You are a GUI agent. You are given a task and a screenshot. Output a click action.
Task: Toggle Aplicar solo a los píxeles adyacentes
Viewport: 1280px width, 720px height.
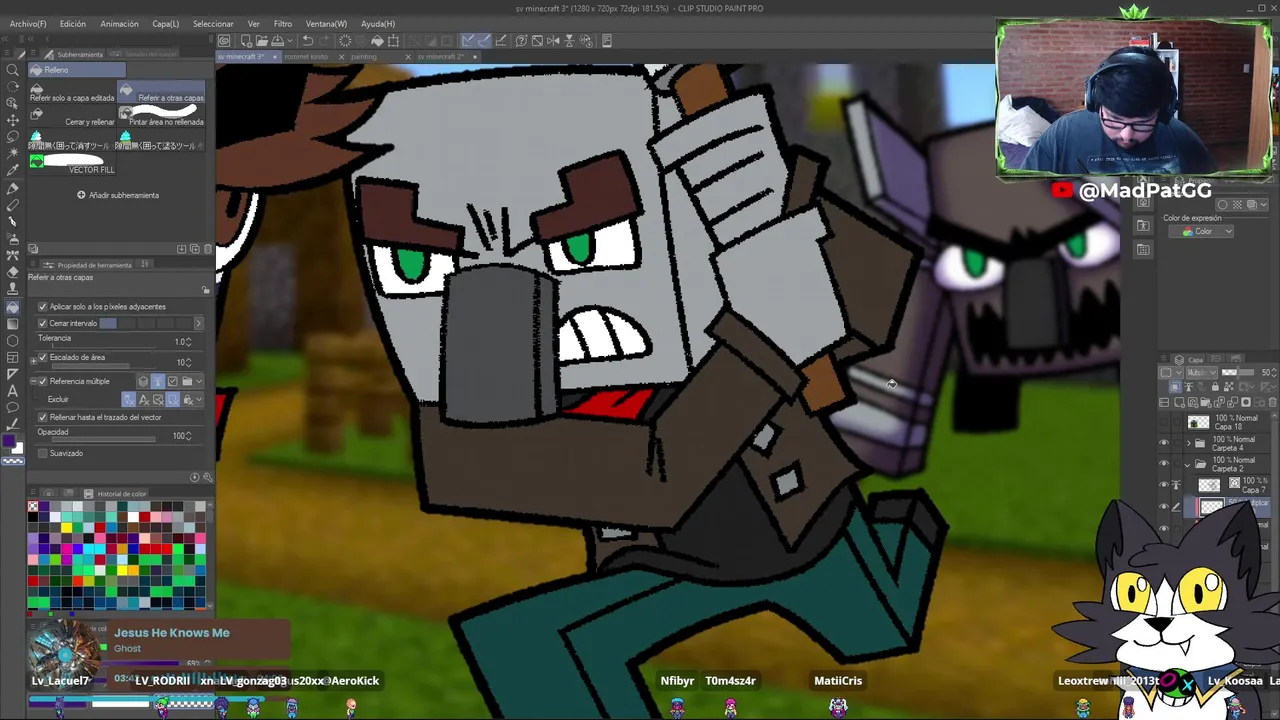tap(42, 307)
